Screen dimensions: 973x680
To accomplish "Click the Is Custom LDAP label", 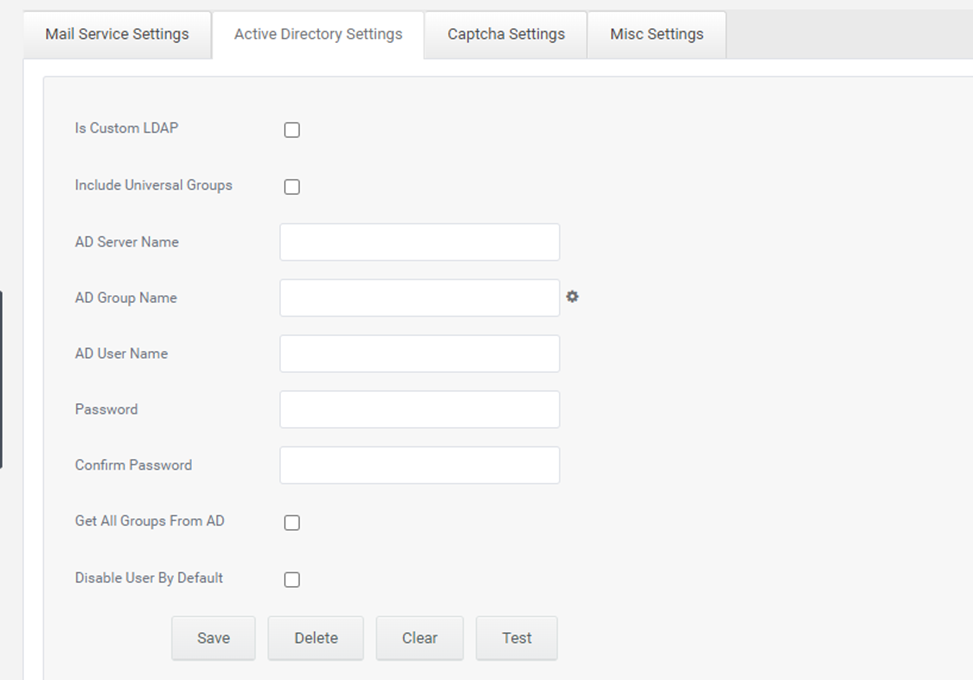I will (127, 128).
